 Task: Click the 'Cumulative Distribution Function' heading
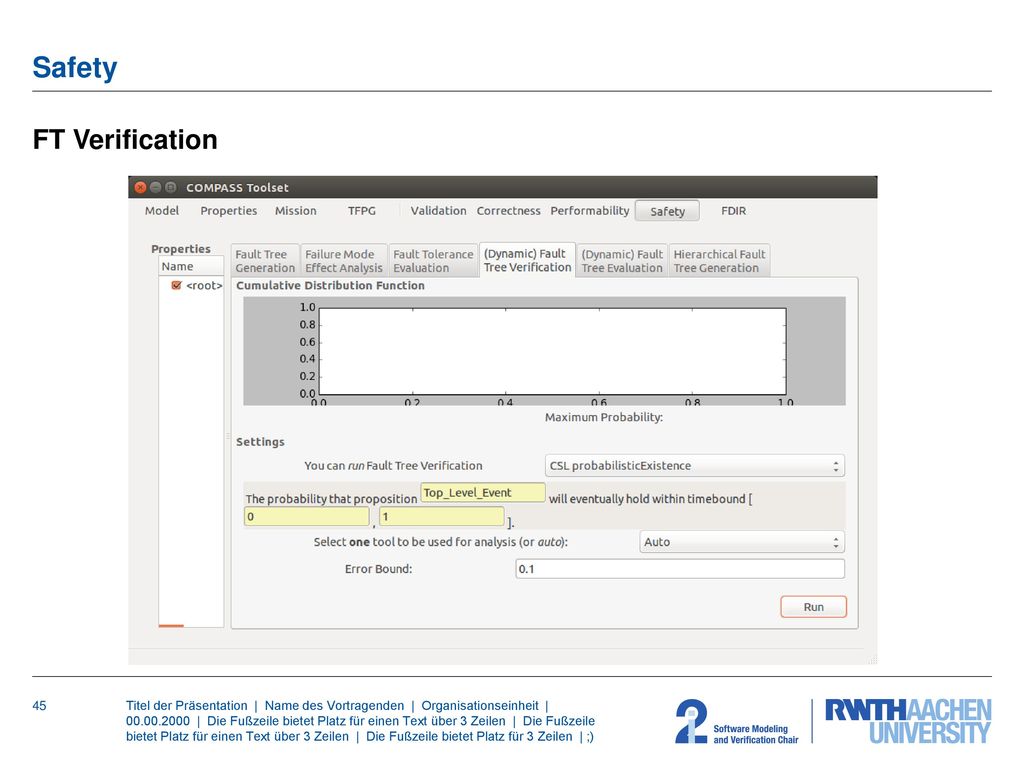[x=330, y=285]
